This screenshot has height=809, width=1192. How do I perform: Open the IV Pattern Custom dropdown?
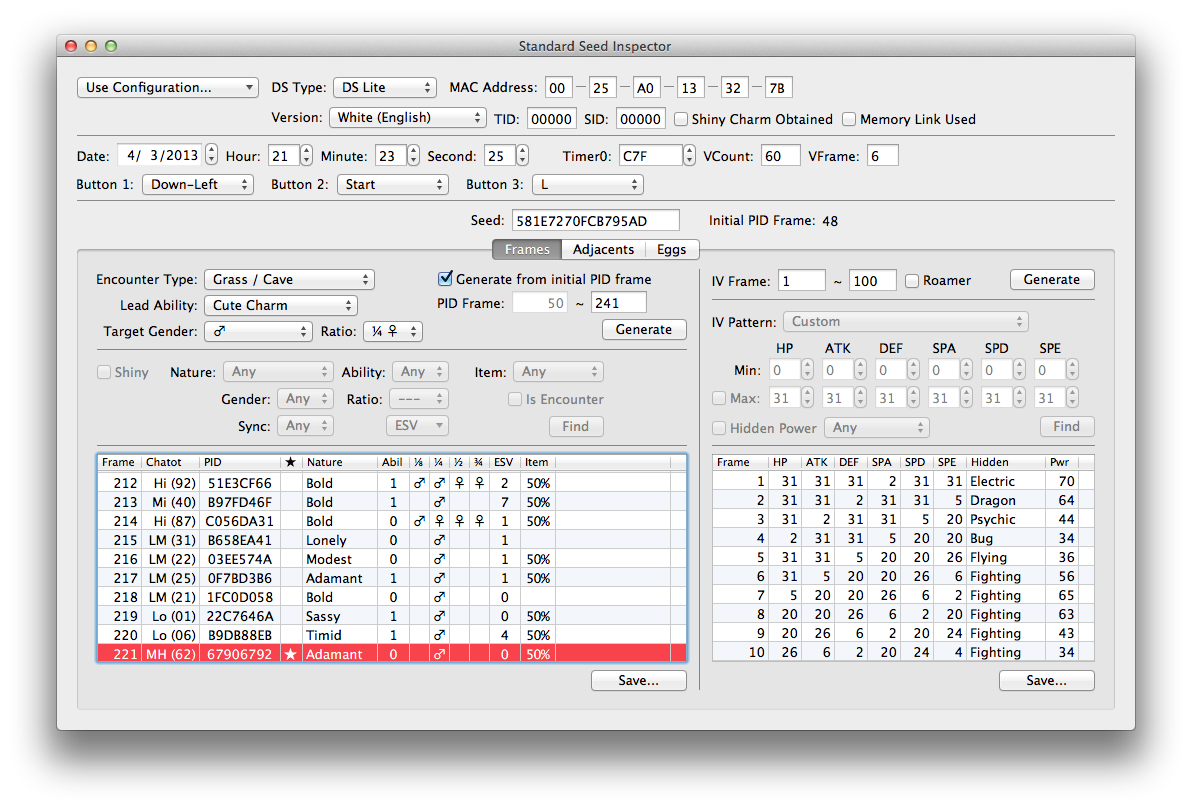click(905, 322)
